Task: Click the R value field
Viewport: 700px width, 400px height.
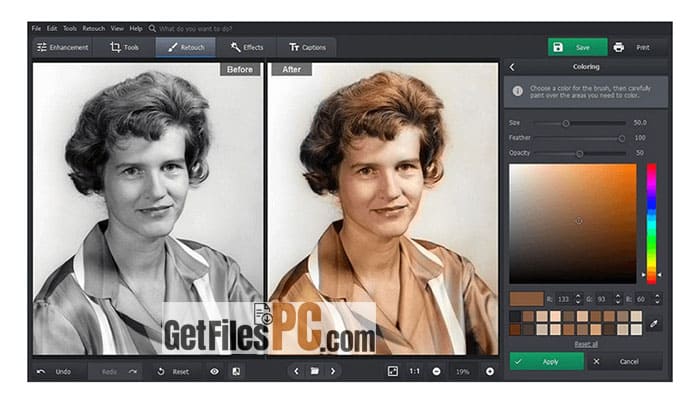Action: (563, 299)
